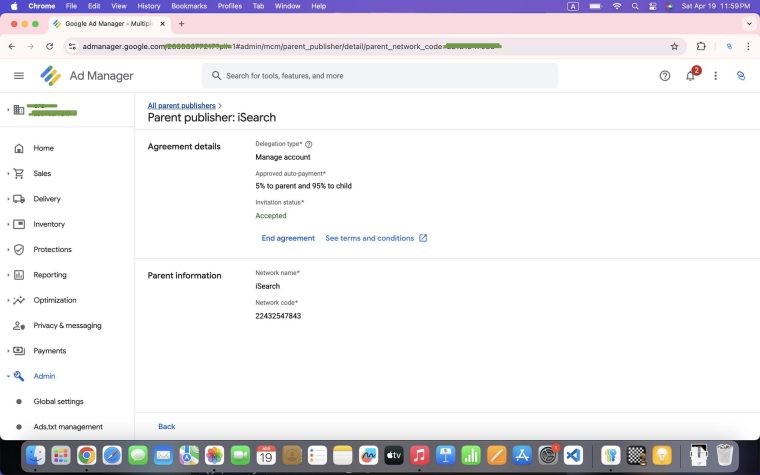Click the Sales cart icon
760x475 pixels.
(19, 174)
